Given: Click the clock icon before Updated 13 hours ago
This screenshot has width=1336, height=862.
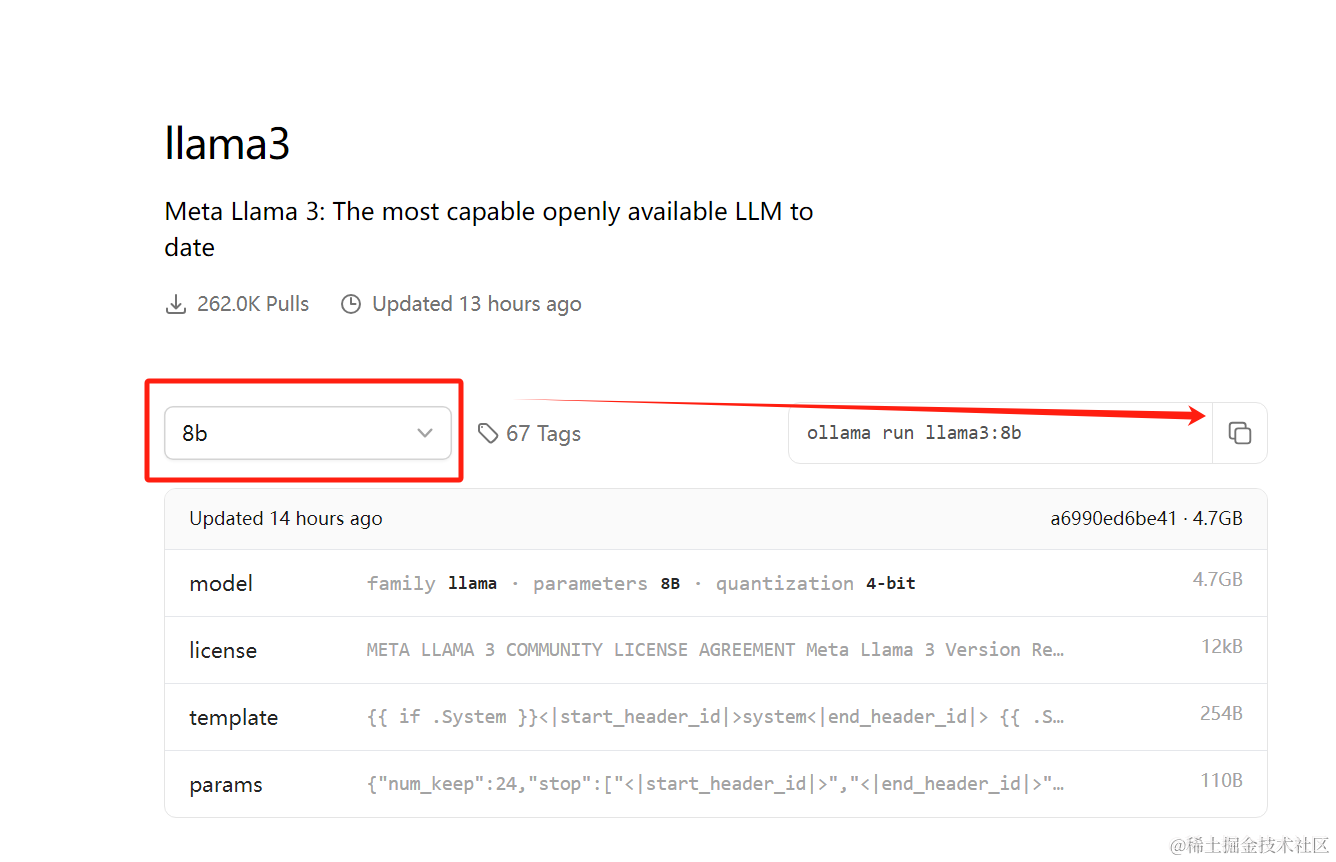Looking at the screenshot, I should 351,304.
